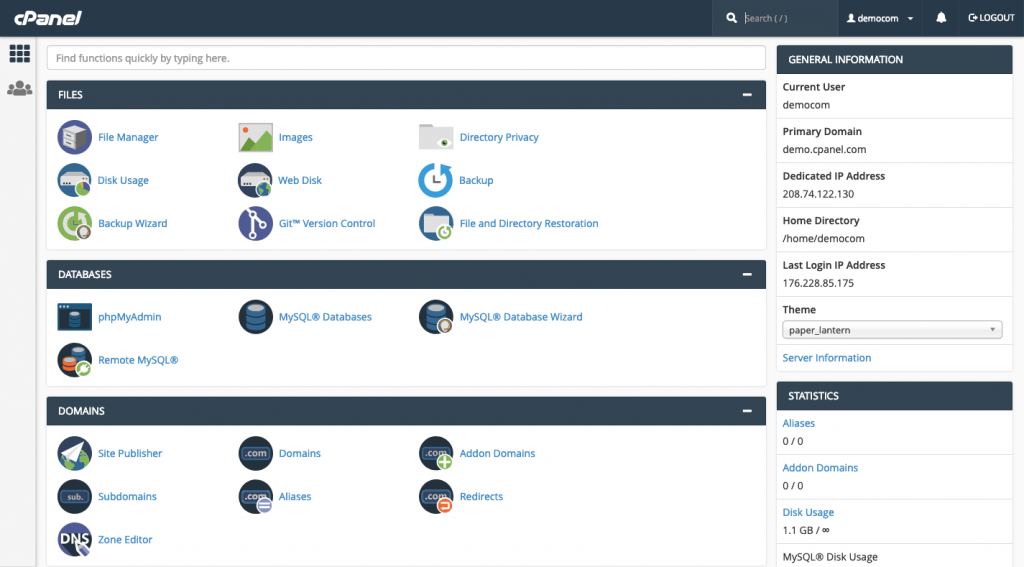
Task: Open the Site Publisher icon
Action: (74, 453)
